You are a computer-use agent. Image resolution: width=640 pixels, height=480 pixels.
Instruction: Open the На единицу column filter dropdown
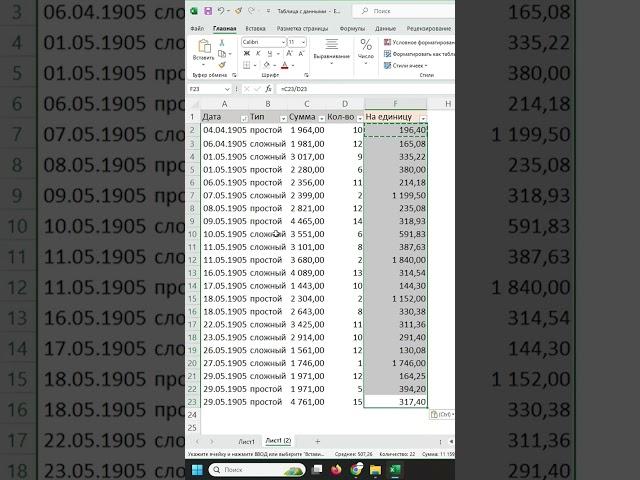tap(423, 118)
